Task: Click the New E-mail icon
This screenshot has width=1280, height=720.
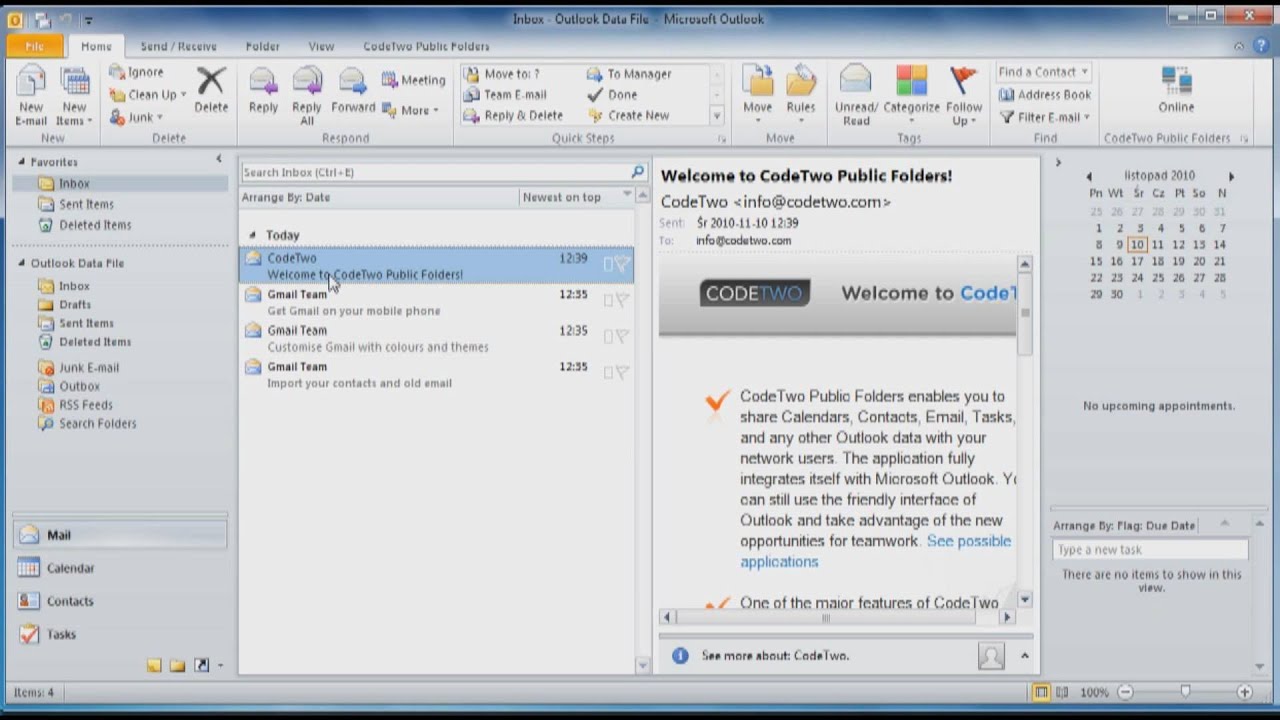Action: [x=31, y=84]
